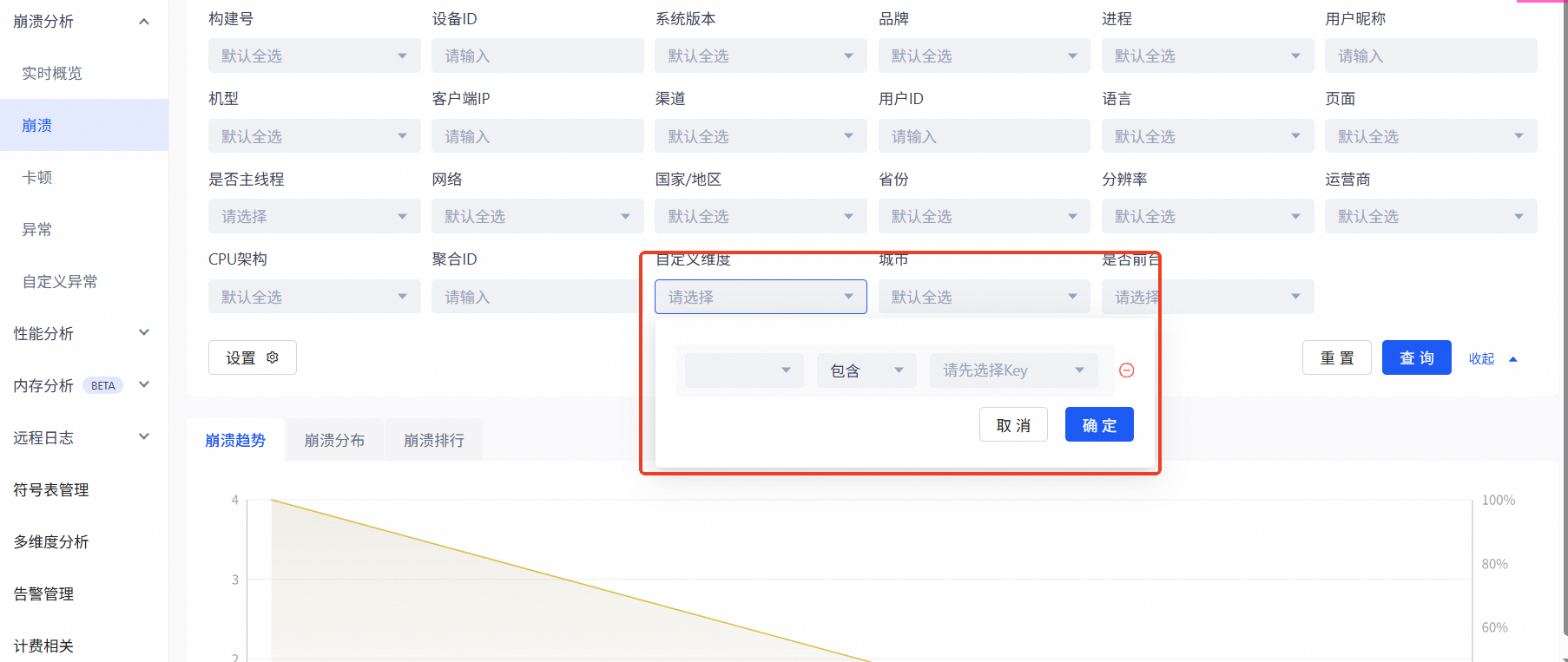Click 取消 in the custom dimension popup
This screenshot has height=662, width=1568.
tap(1013, 424)
